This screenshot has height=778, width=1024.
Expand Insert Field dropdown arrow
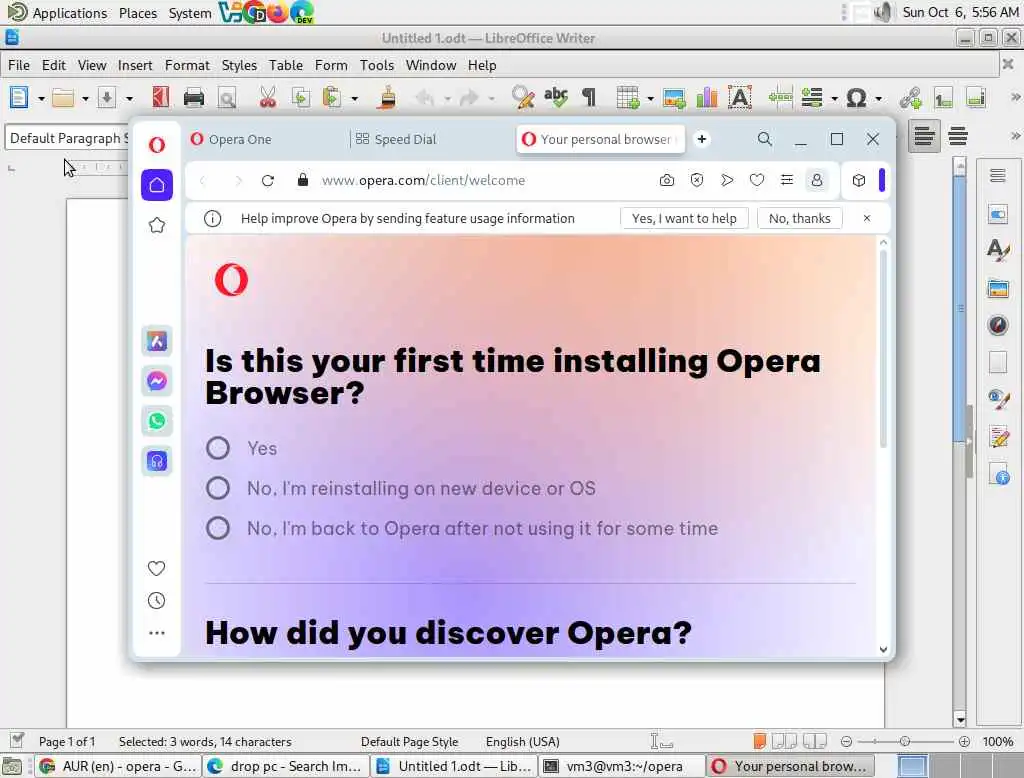(x=834, y=99)
